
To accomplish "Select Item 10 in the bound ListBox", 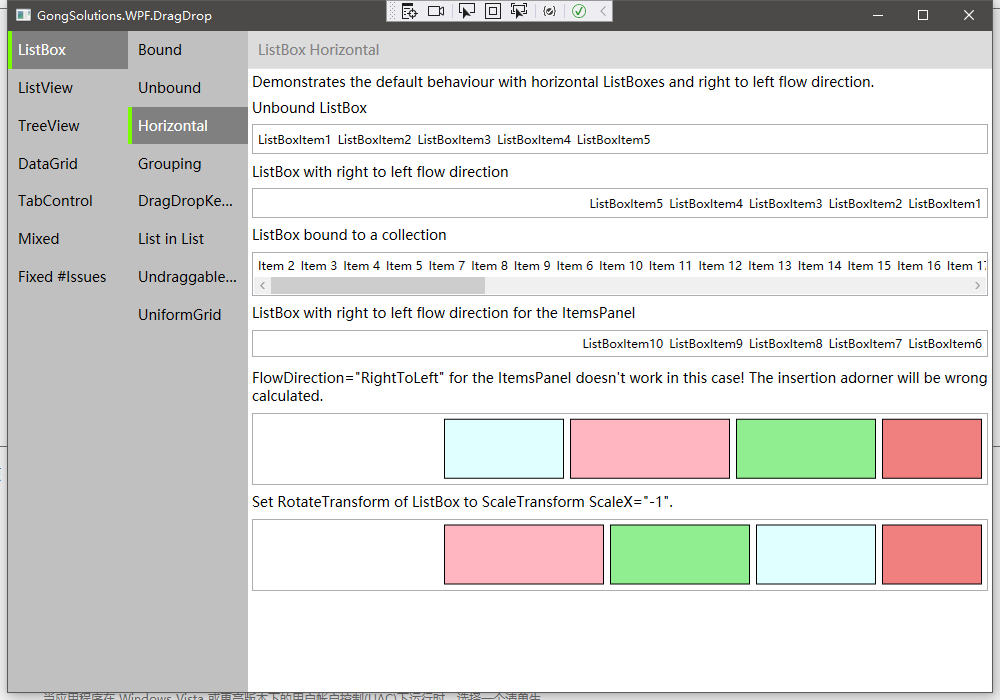I will 621,266.
